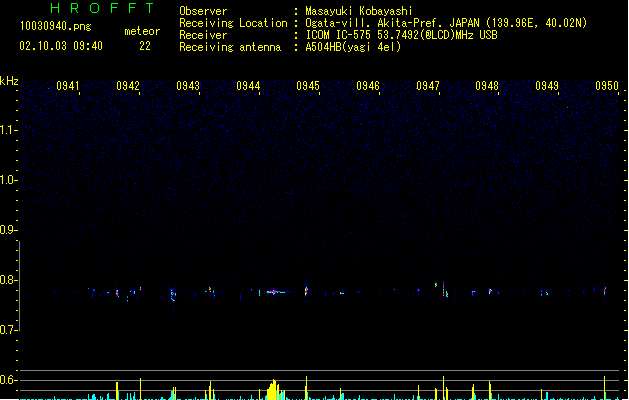Click the 1.1 kHz axis label
The width and height of the screenshot is (629, 400).
pos(8,130)
